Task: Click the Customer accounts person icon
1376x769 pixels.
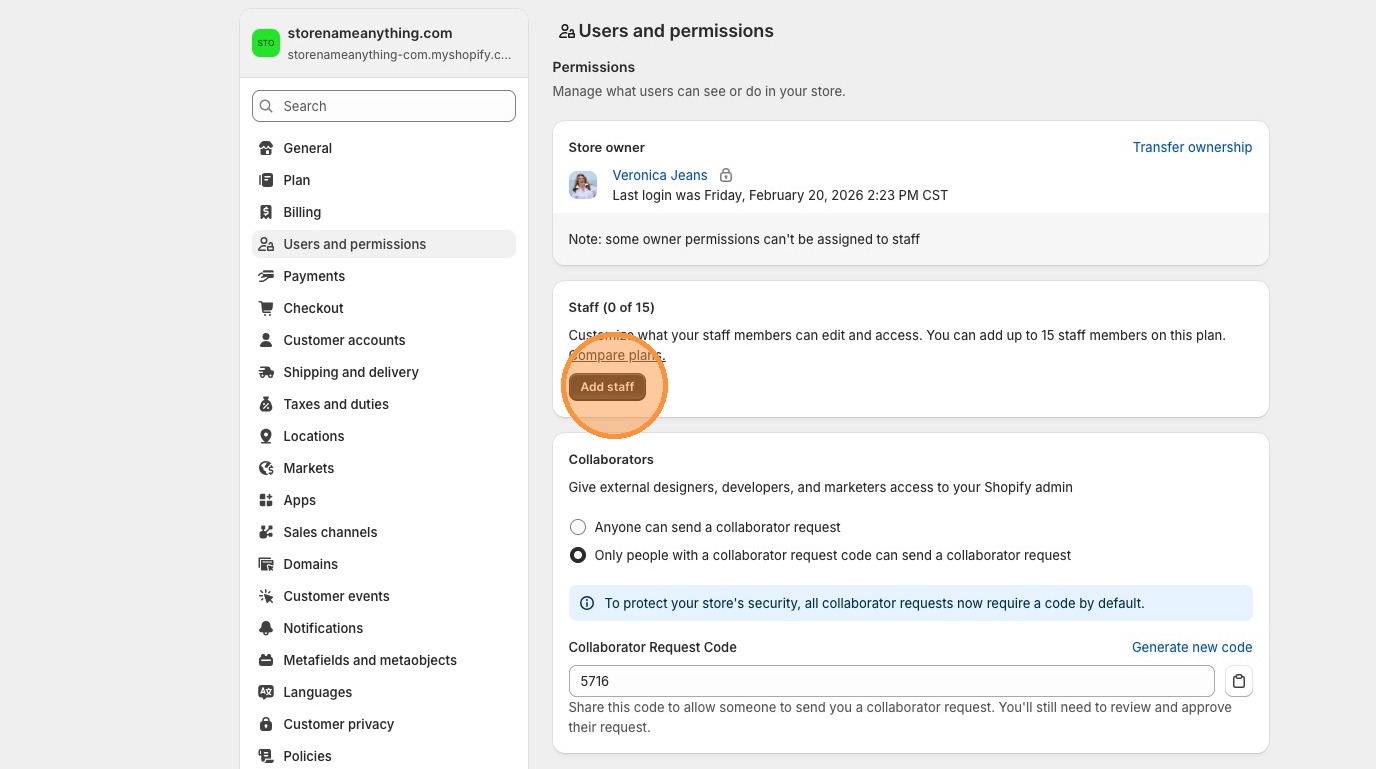Action: click(x=266, y=340)
